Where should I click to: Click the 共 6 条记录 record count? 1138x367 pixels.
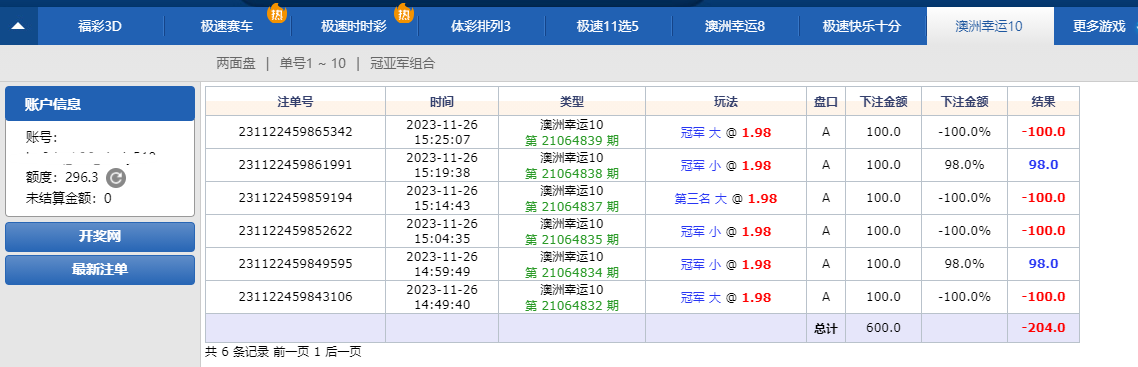[x=237, y=352]
